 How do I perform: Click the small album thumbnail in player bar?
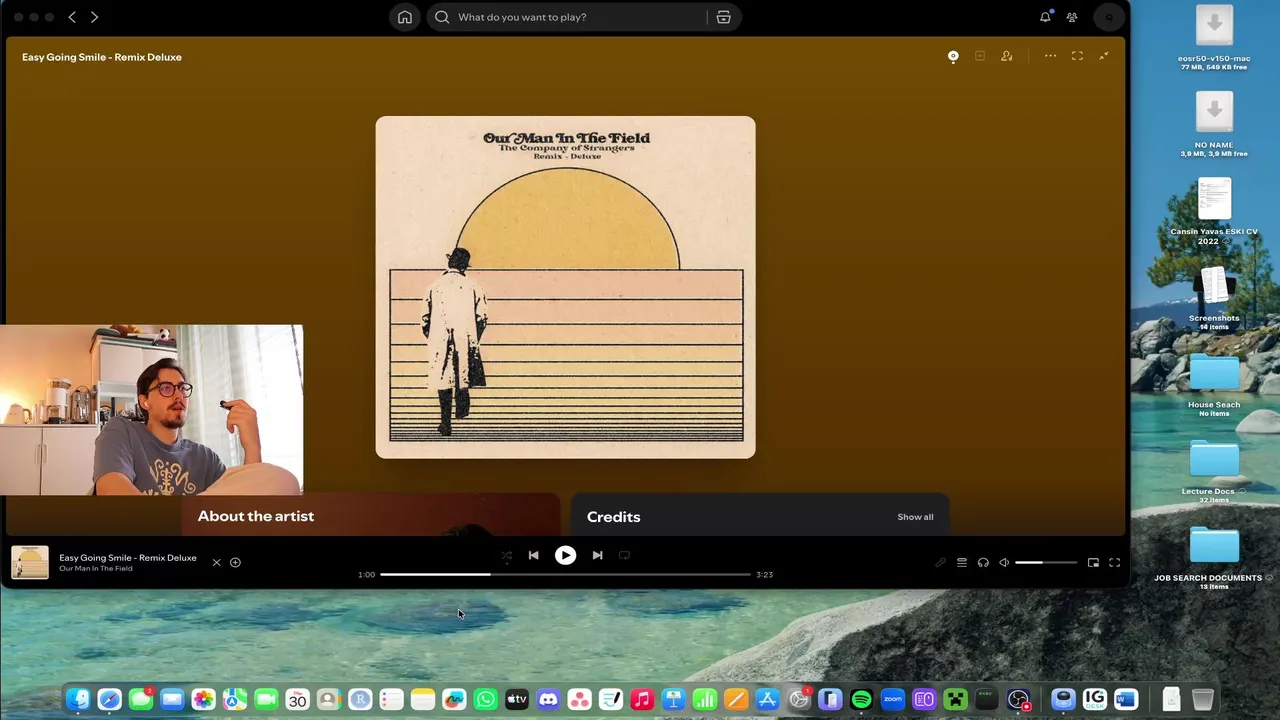[x=30, y=562]
